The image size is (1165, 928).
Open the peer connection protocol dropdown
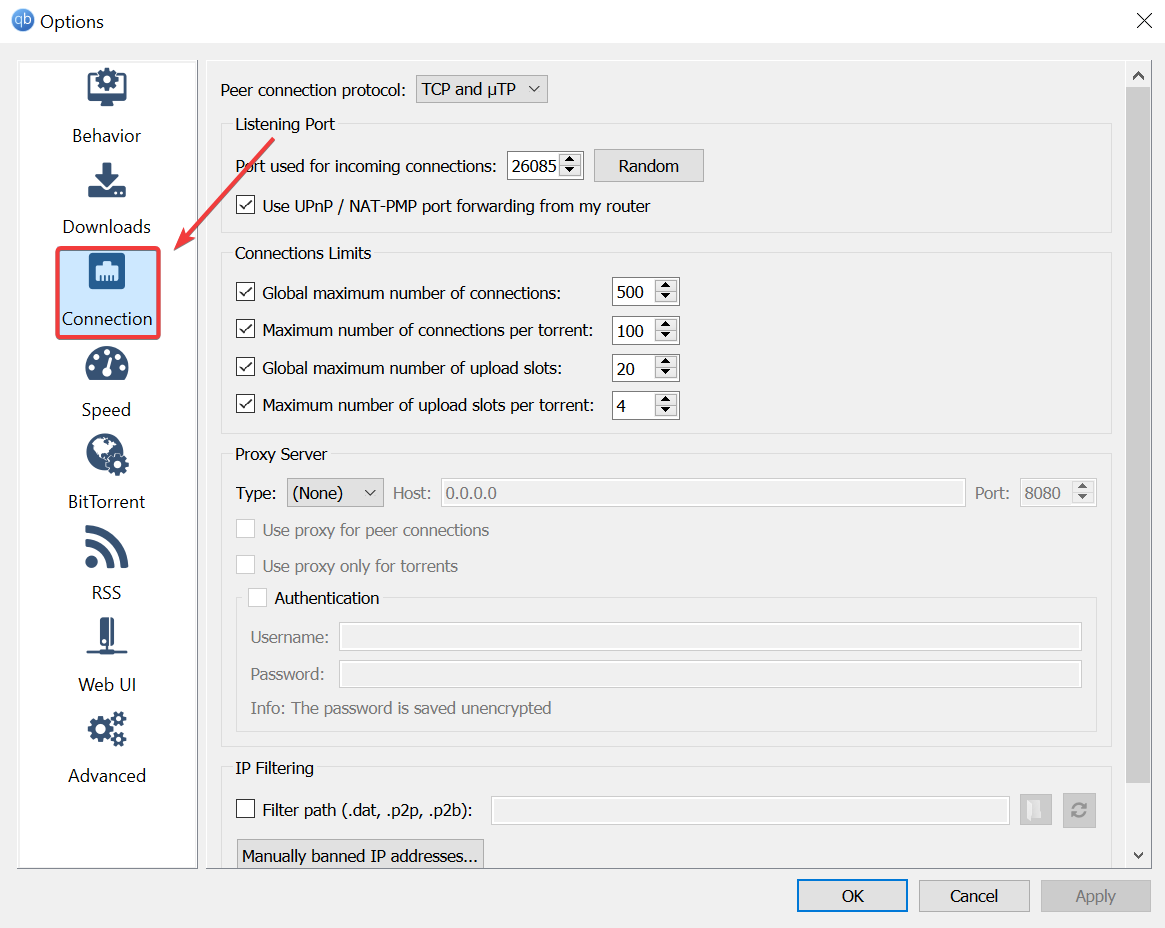pyautogui.click(x=481, y=88)
